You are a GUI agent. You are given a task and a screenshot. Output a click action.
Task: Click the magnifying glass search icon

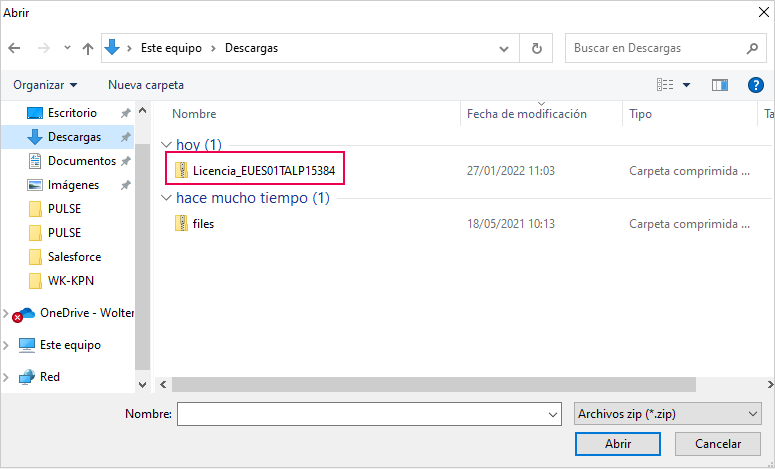click(x=752, y=48)
